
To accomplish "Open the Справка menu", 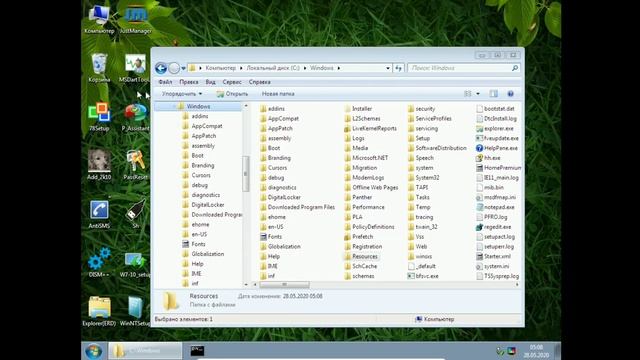I will pyautogui.click(x=260, y=82).
